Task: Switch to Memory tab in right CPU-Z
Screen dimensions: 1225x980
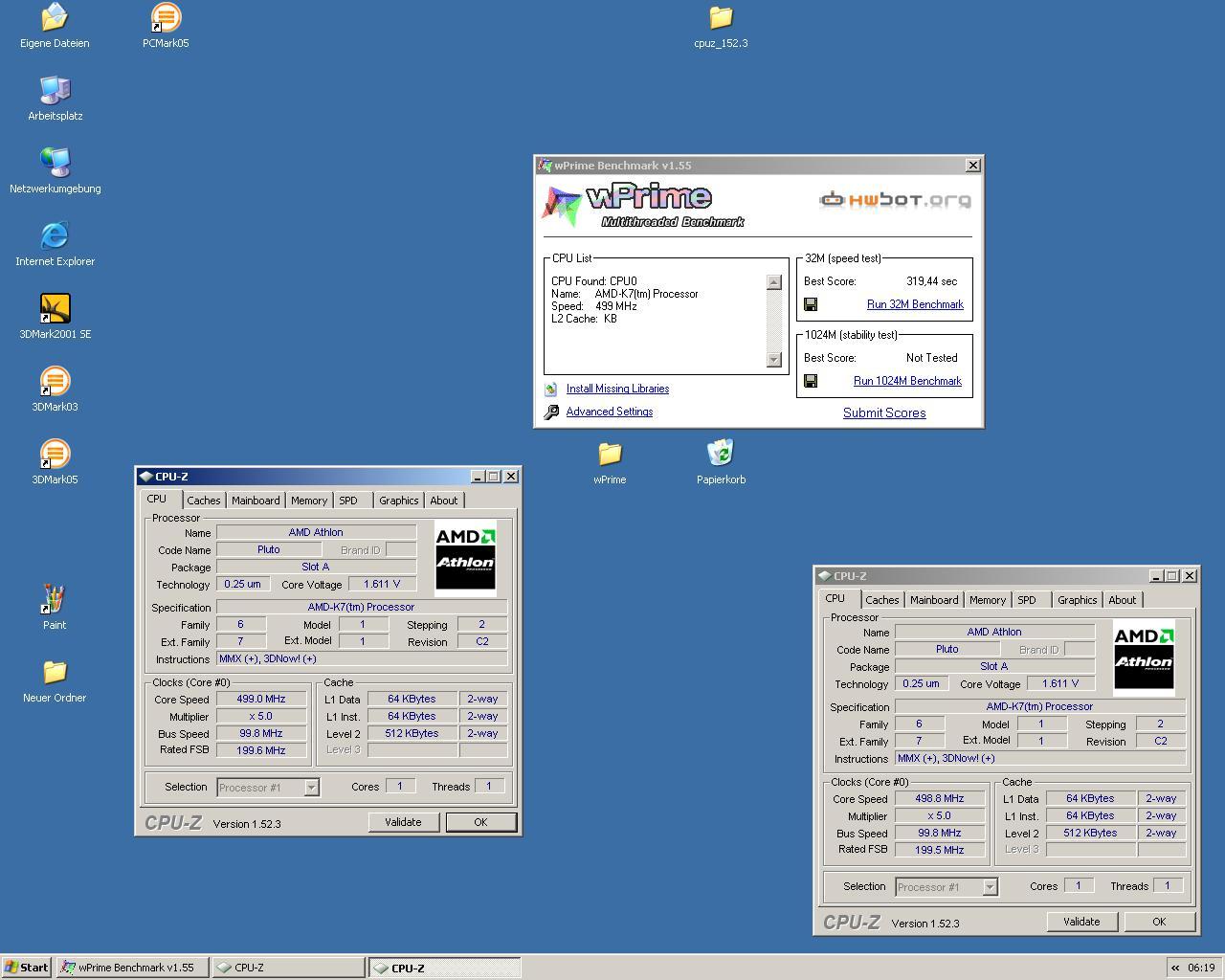Action: point(988,600)
